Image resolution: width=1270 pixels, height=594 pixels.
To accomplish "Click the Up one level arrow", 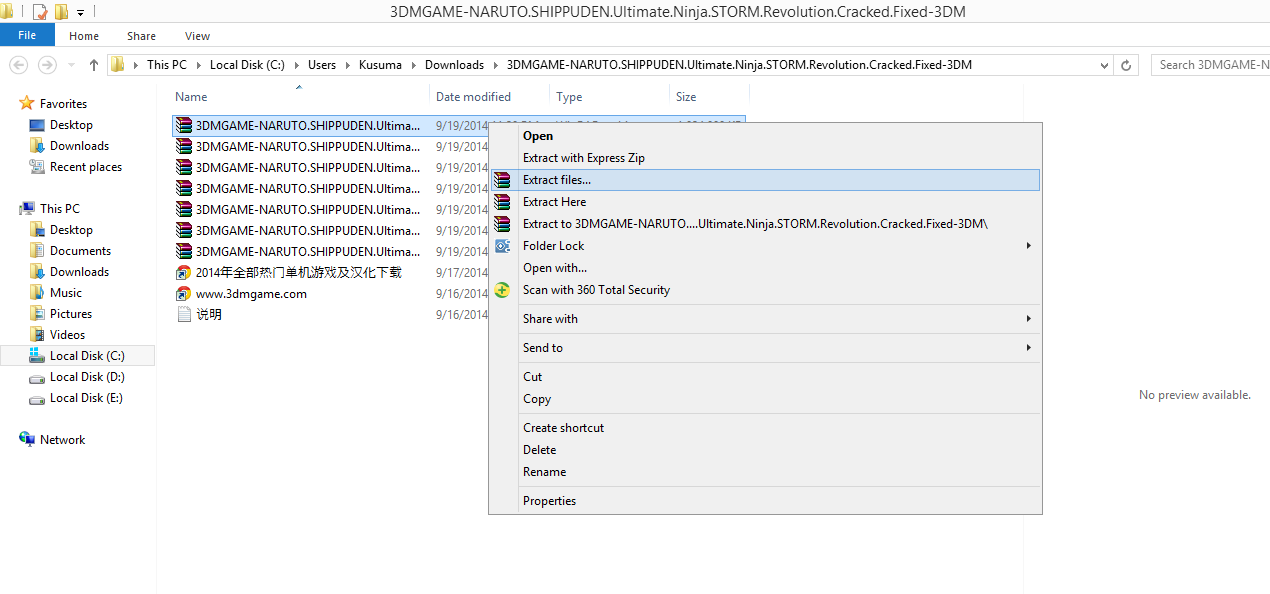I will click(x=94, y=65).
